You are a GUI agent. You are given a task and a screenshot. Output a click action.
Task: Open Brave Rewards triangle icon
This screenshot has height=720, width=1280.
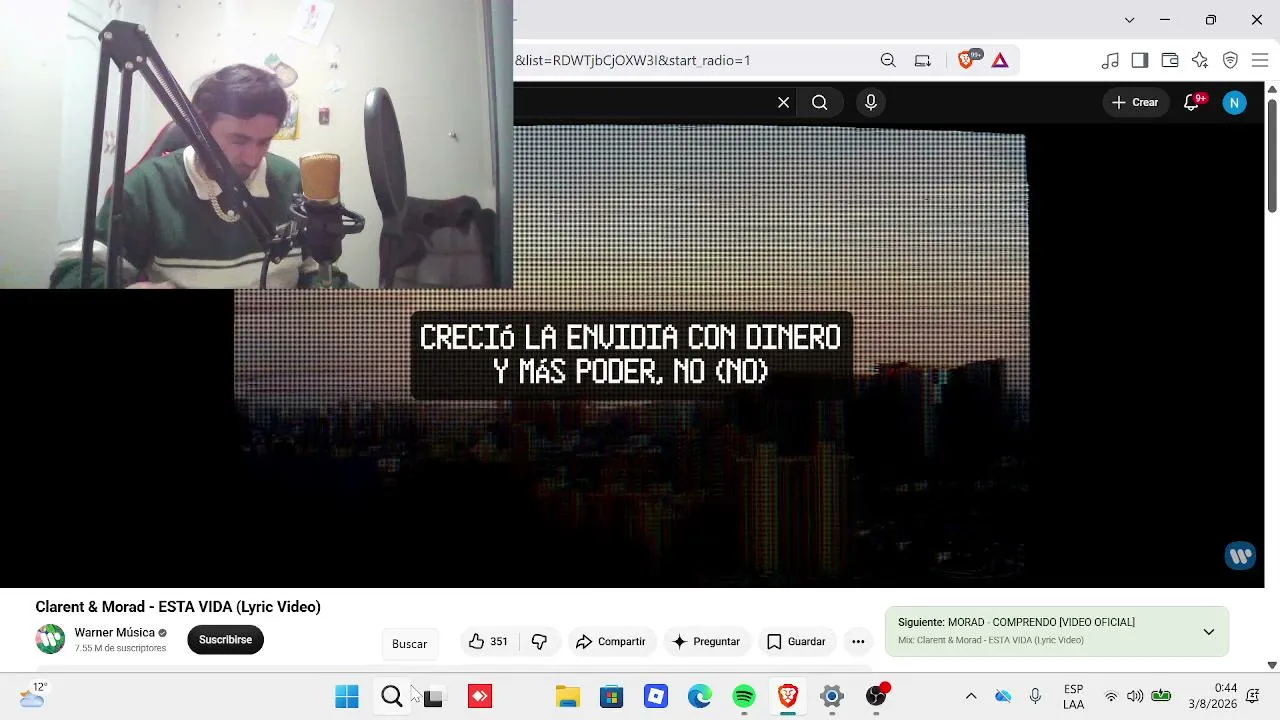pos(1000,60)
